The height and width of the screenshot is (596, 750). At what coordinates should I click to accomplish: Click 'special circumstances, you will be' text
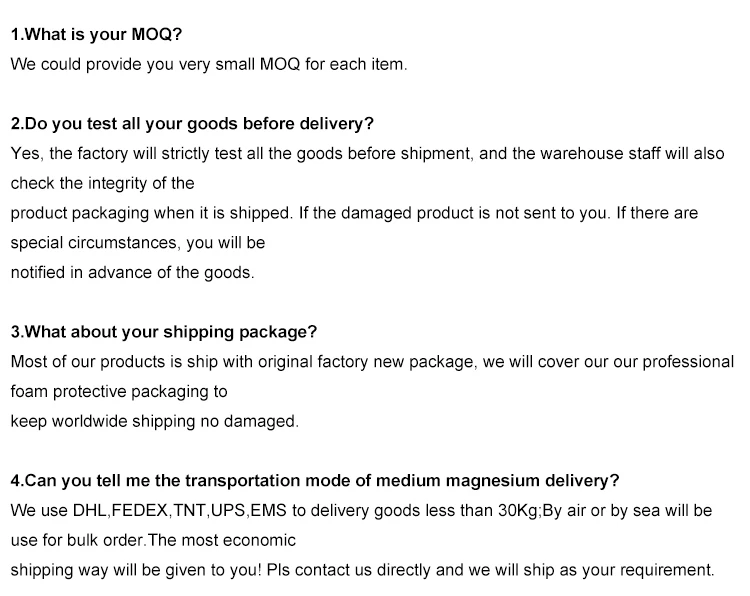137,242
